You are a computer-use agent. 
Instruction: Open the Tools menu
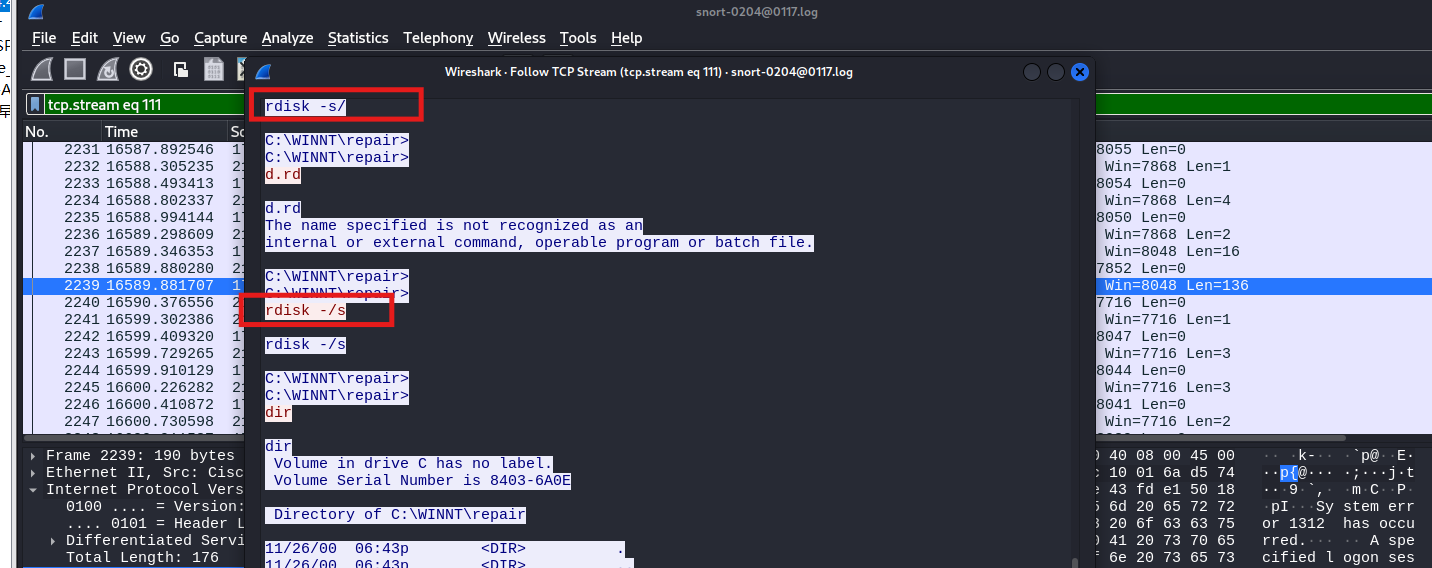(578, 38)
